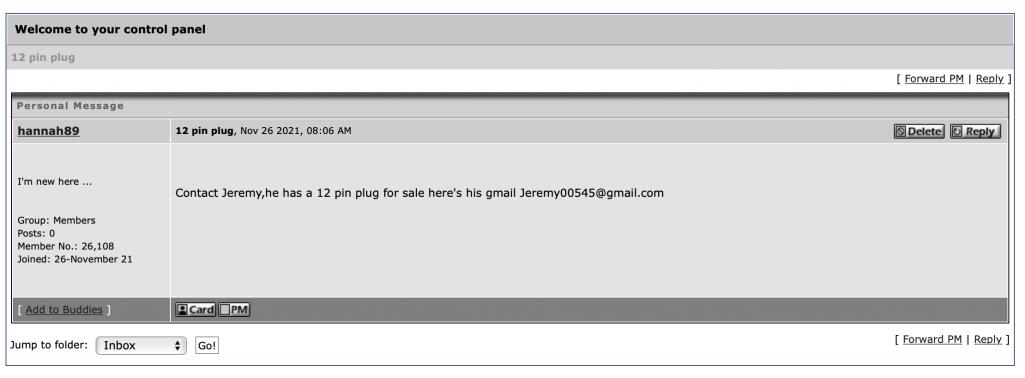Image resolution: width=1025 pixels, height=378 pixels.
Task: Click the Welcome to your control panel heading
Action: click(x=110, y=29)
